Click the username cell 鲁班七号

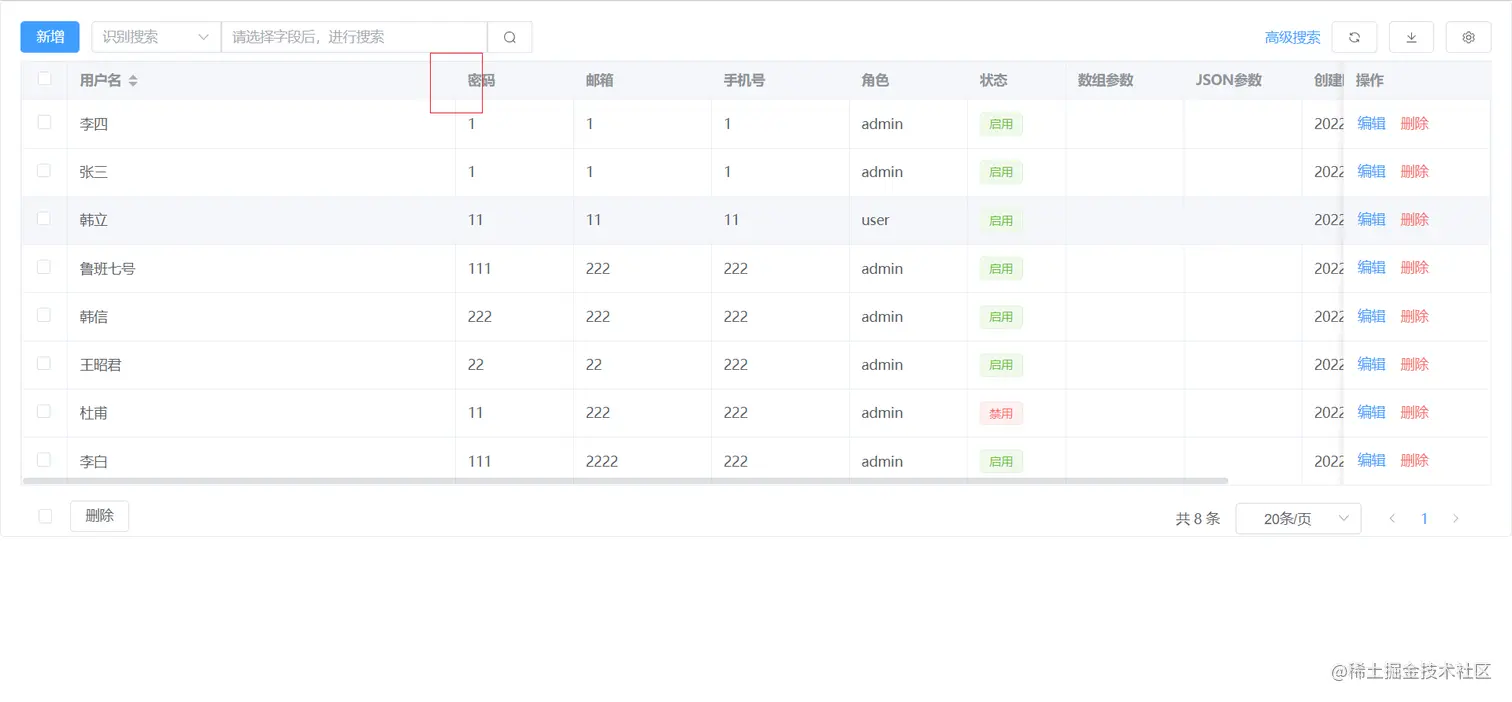tap(107, 268)
